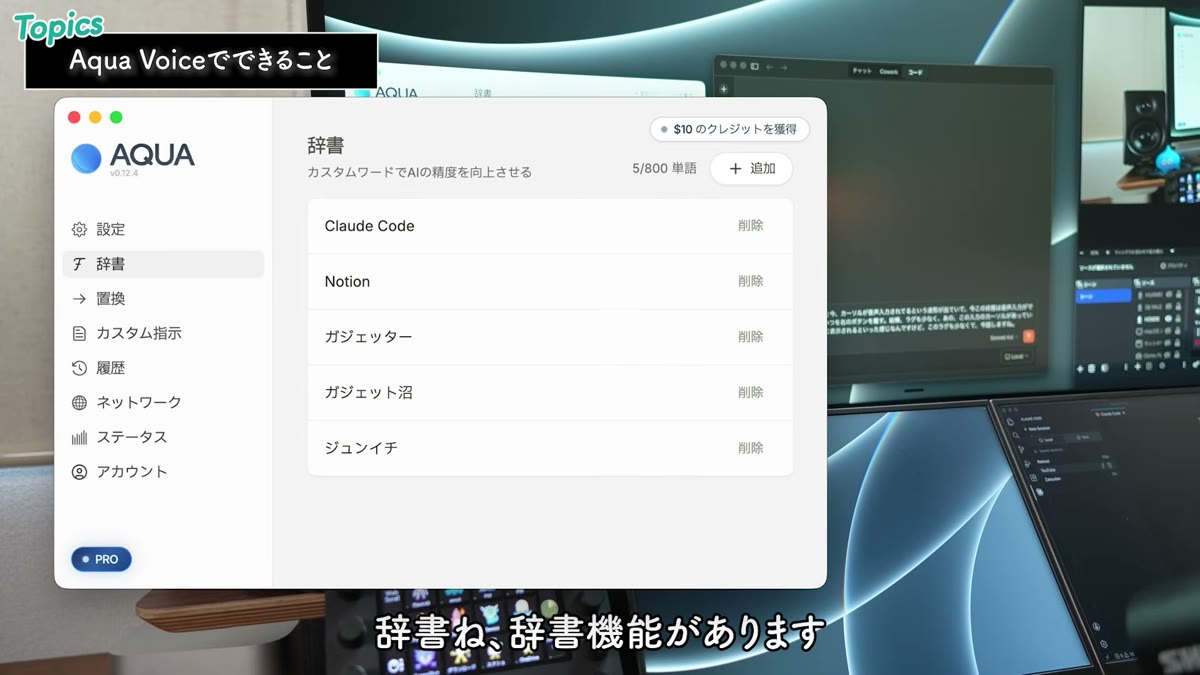Delete the Notion dictionary entry

click(751, 281)
